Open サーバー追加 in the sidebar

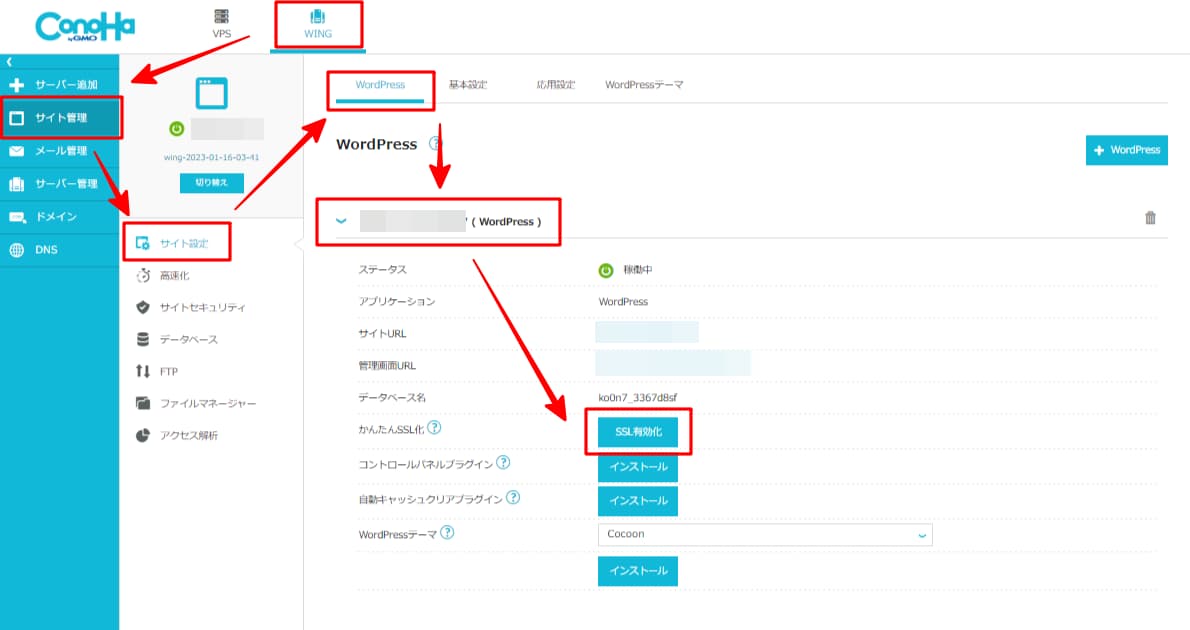click(59, 85)
